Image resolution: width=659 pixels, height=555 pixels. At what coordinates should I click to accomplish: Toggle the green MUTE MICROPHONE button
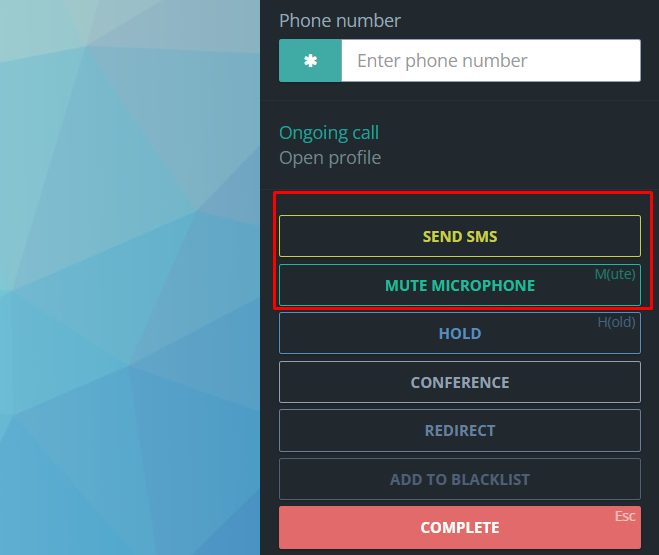tap(459, 286)
